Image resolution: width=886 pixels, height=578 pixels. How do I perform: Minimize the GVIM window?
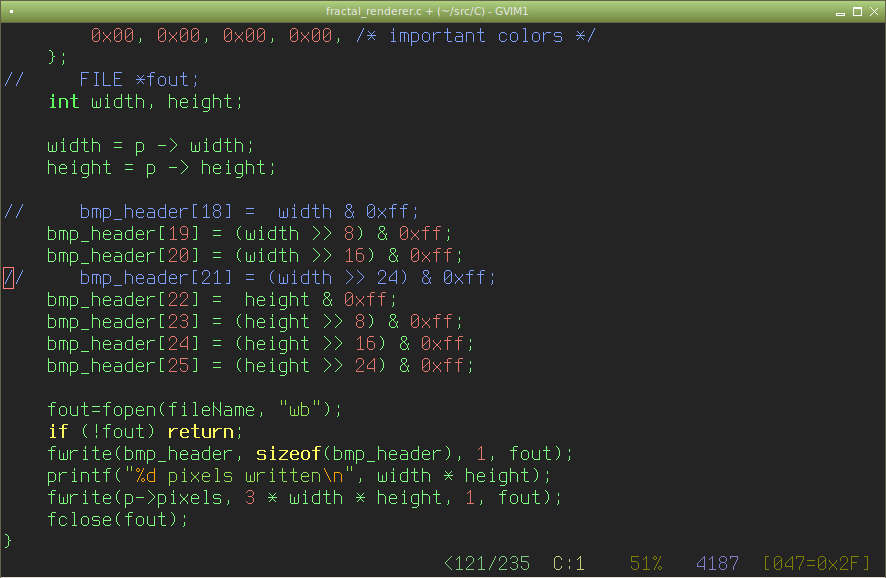[x=840, y=12]
